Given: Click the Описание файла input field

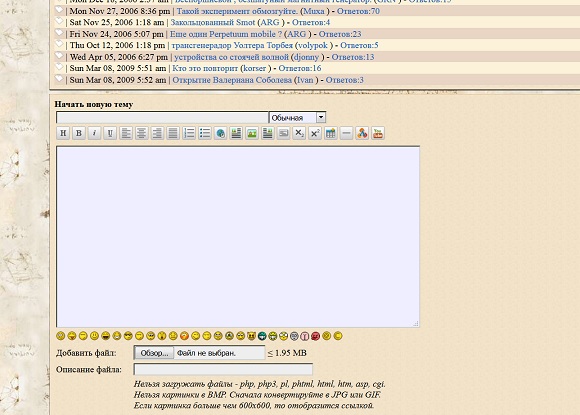Looking at the screenshot, I should (223, 369).
